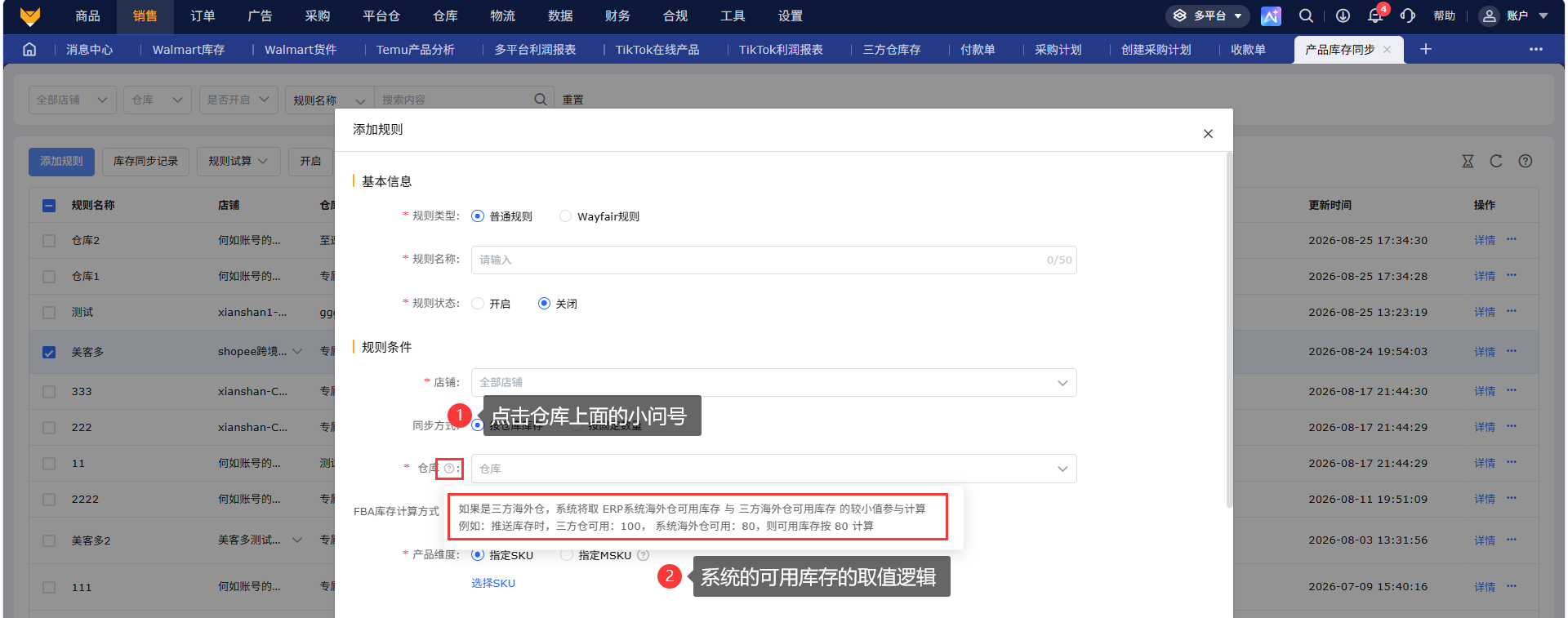
Task: Select the 普通规则 radio button
Action: coord(478,216)
